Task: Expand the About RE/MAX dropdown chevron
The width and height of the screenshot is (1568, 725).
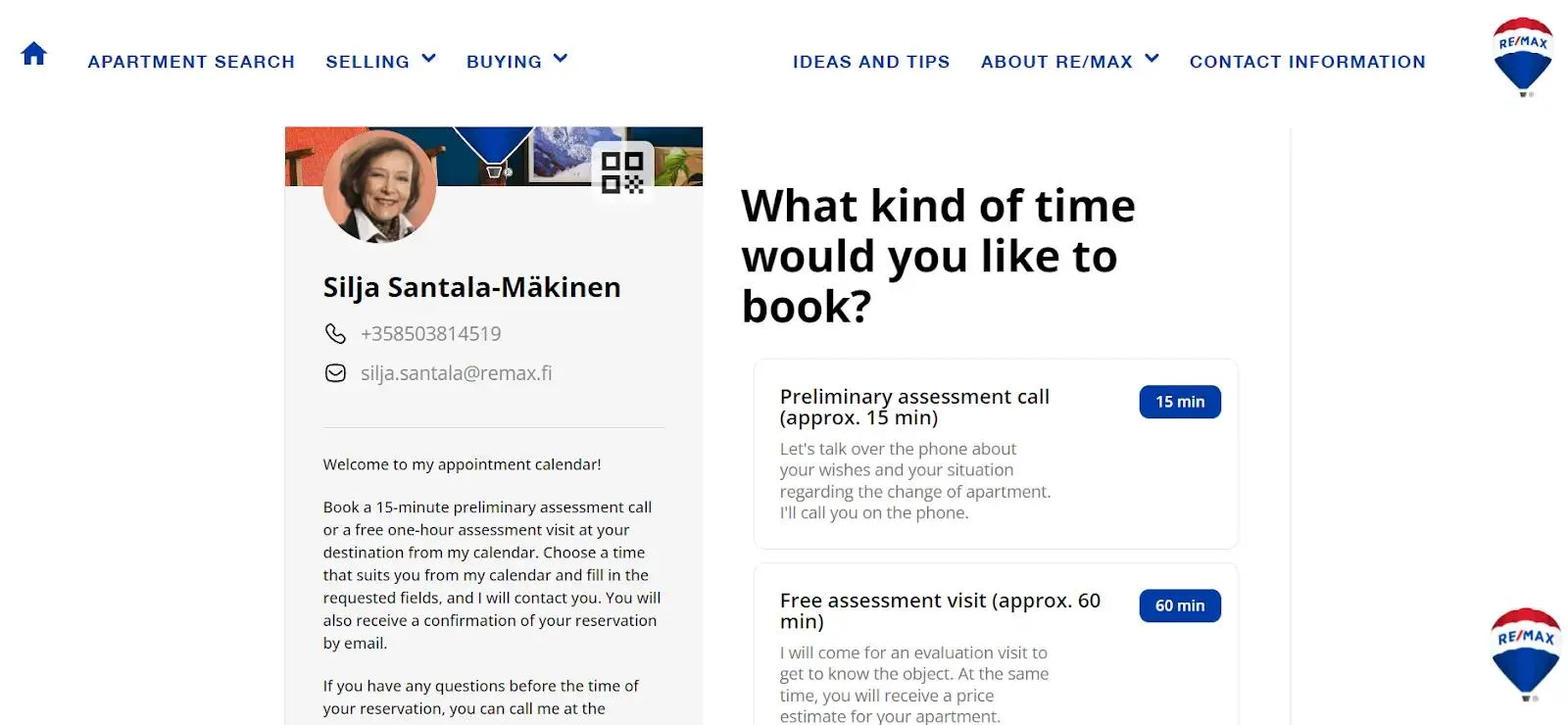Action: pos(1151,59)
